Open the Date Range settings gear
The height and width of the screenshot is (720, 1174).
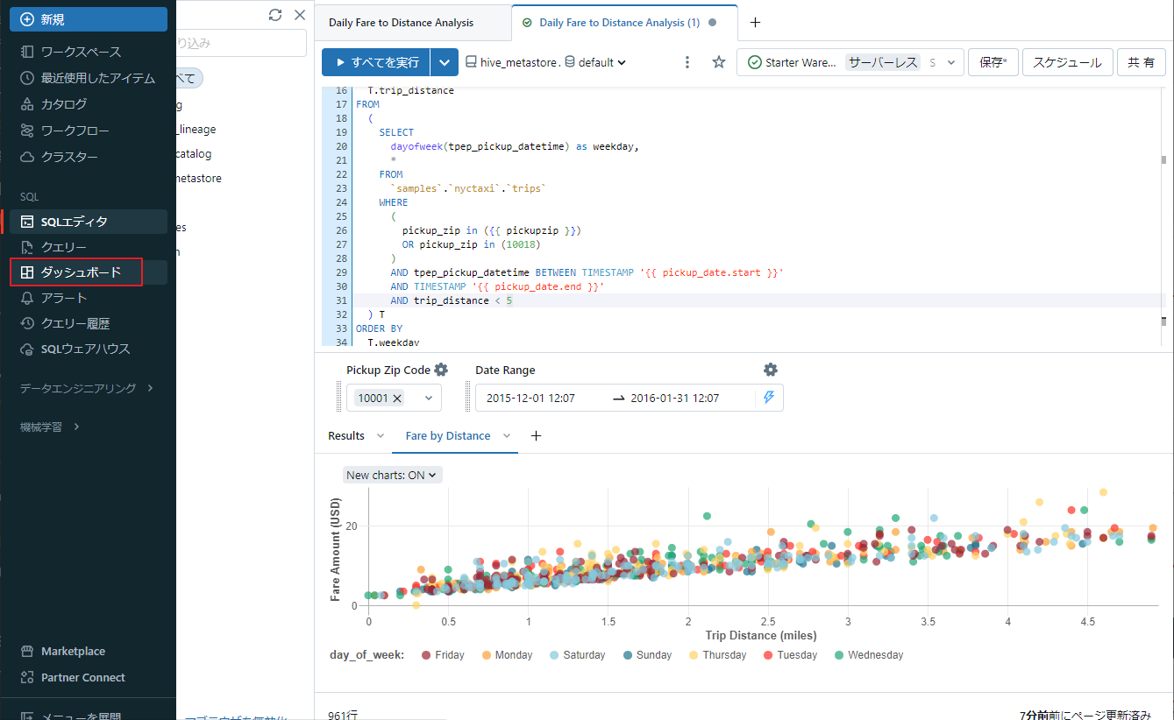point(770,370)
